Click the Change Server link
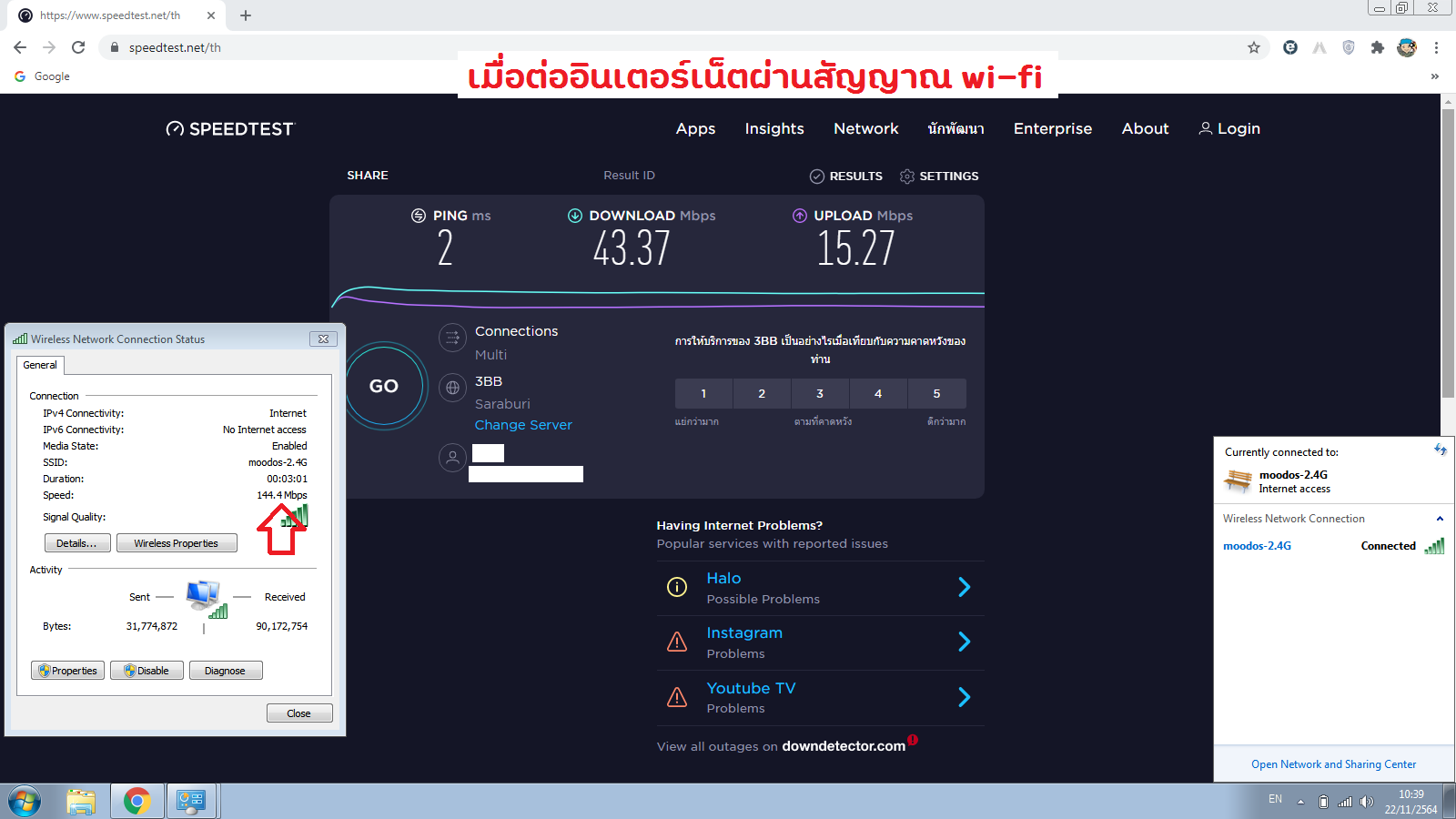1456x819 pixels. pyautogui.click(x=523, y=425)
